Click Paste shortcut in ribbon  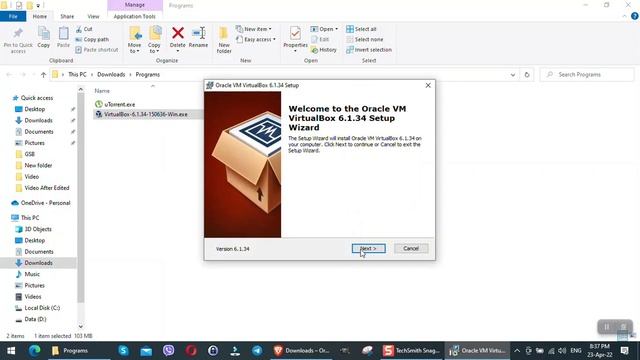coord(97,49)
